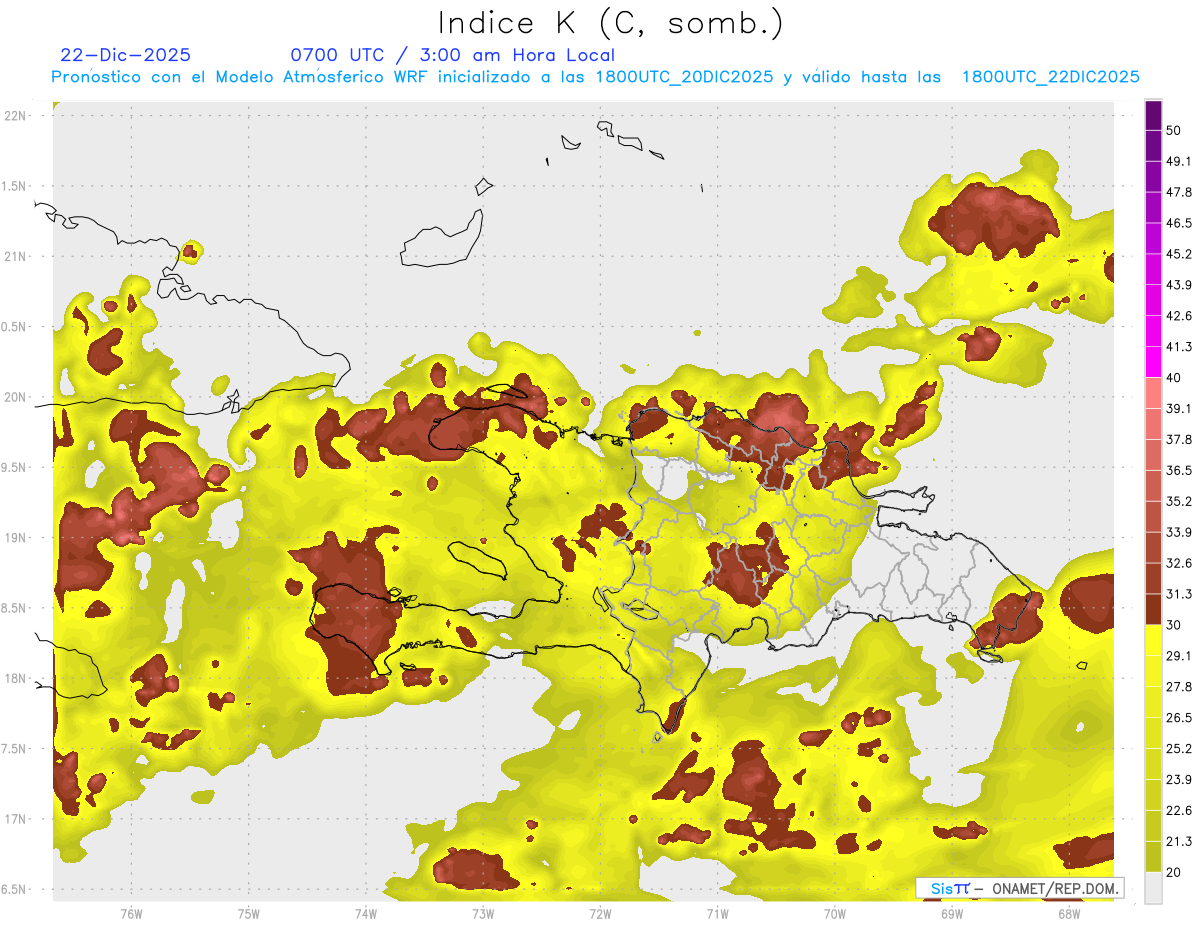Click the latitude label '22N'
This screenshot has width=1200, height=927.
[x=17, y=115]
